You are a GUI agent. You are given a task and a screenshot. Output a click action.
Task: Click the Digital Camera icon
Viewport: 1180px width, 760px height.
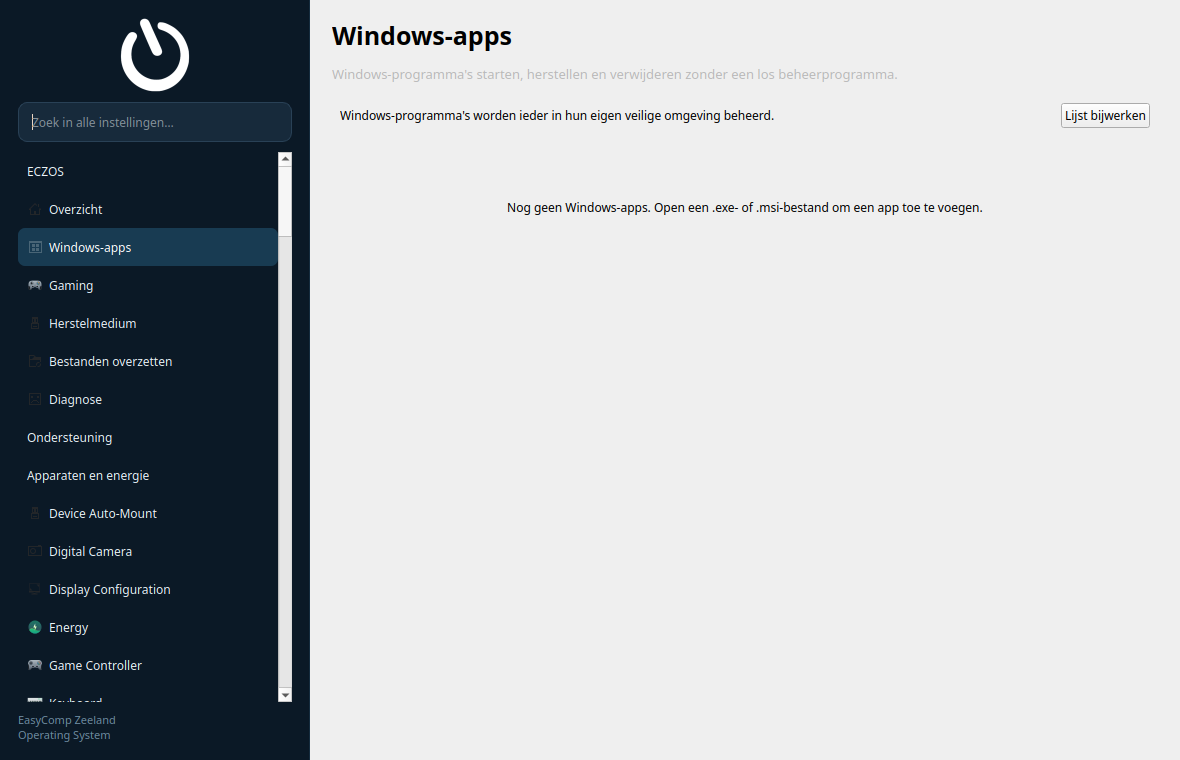pos(35,551)
